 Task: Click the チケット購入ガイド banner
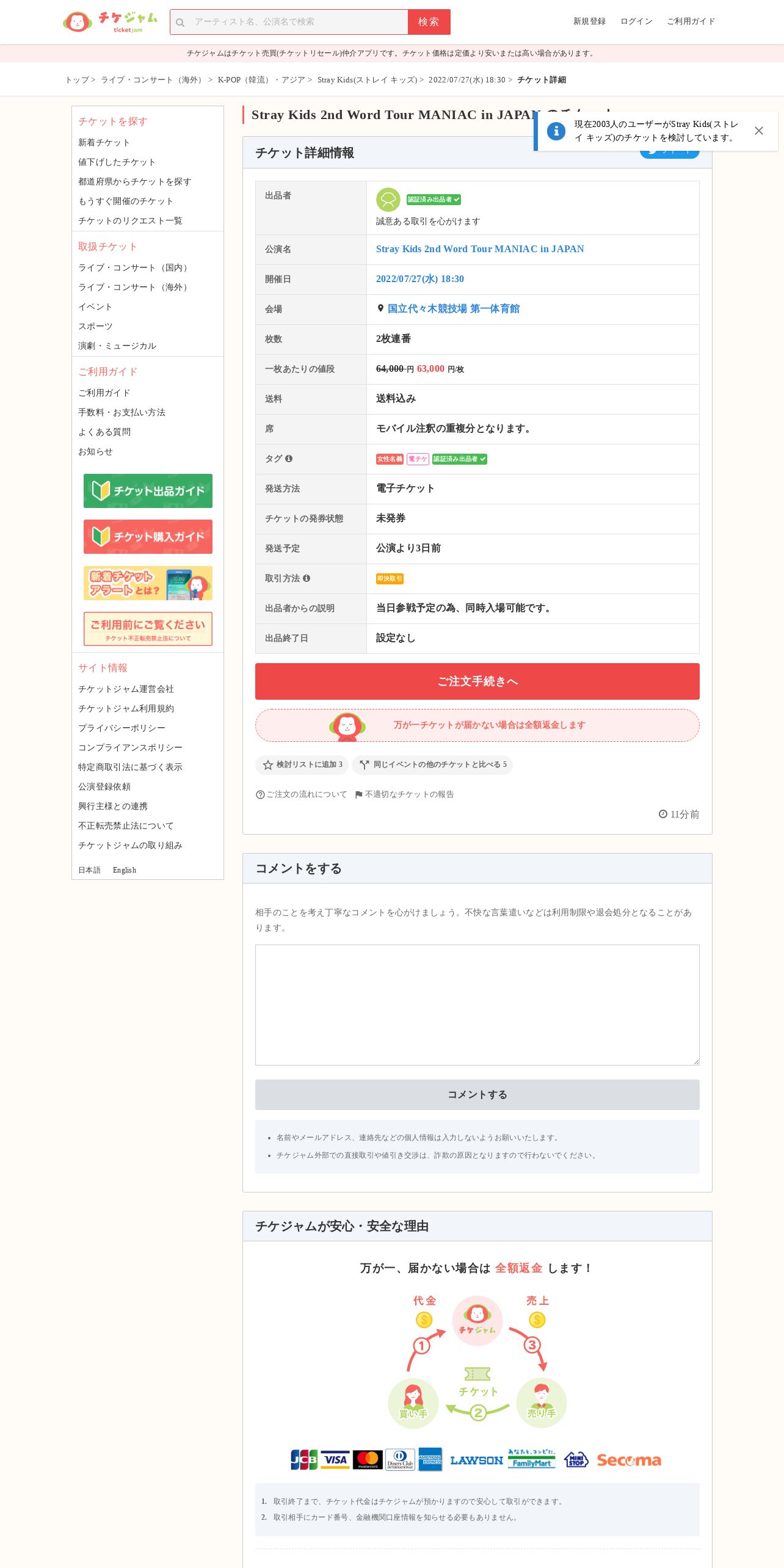pyautogui.click(x=148, y=537)
